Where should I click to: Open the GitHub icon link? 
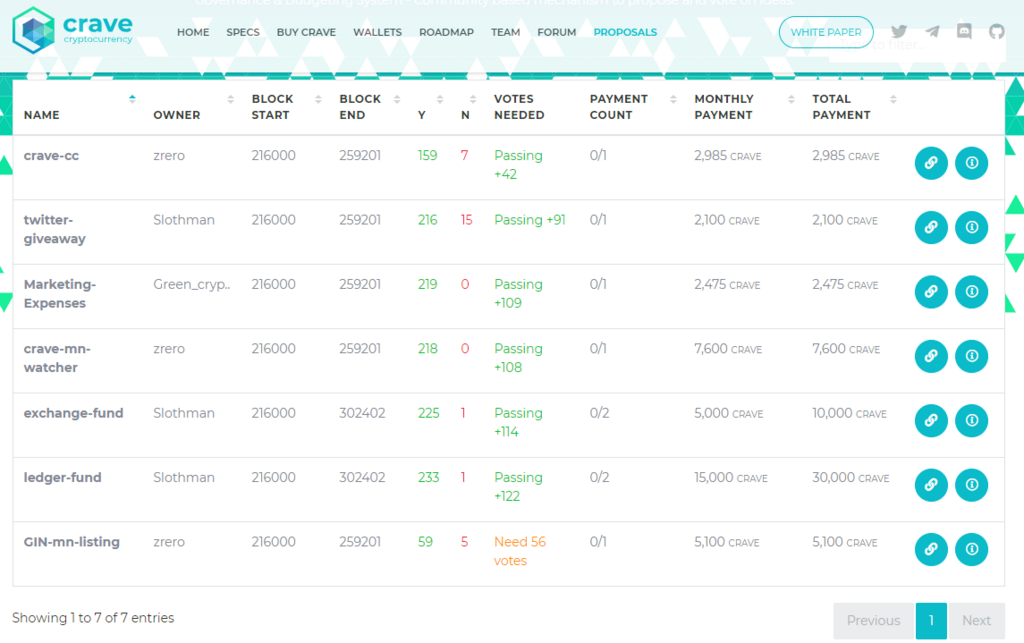coord(997,31)
